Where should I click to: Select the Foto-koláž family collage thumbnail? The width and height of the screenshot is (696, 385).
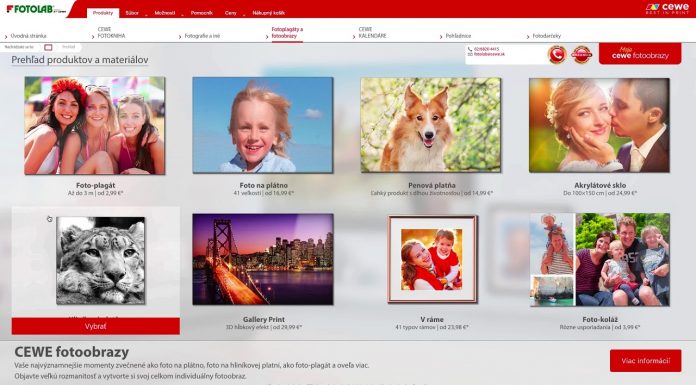point(600,260)
